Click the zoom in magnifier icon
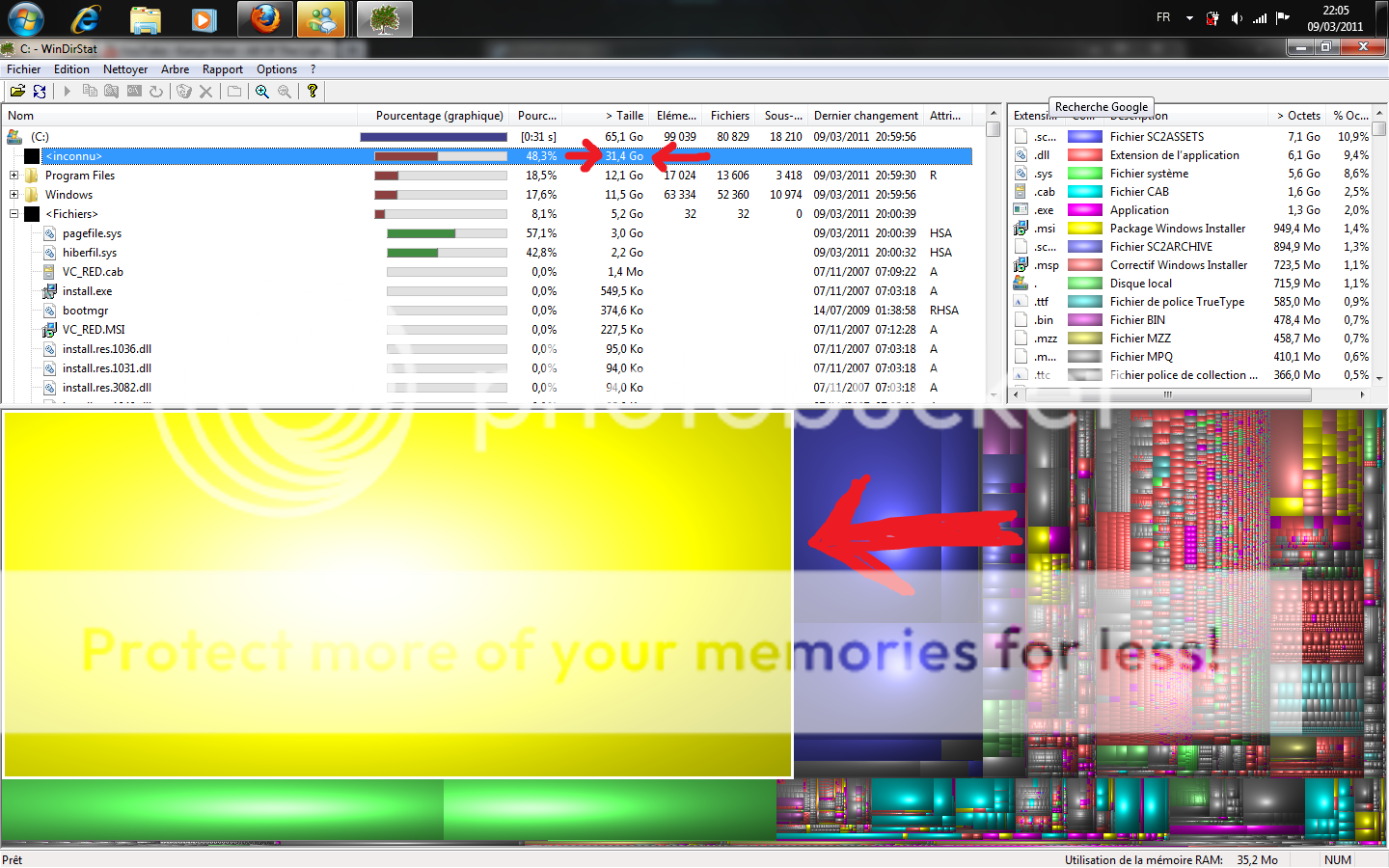Viewport: 1389px width, 868px height. 262,91
